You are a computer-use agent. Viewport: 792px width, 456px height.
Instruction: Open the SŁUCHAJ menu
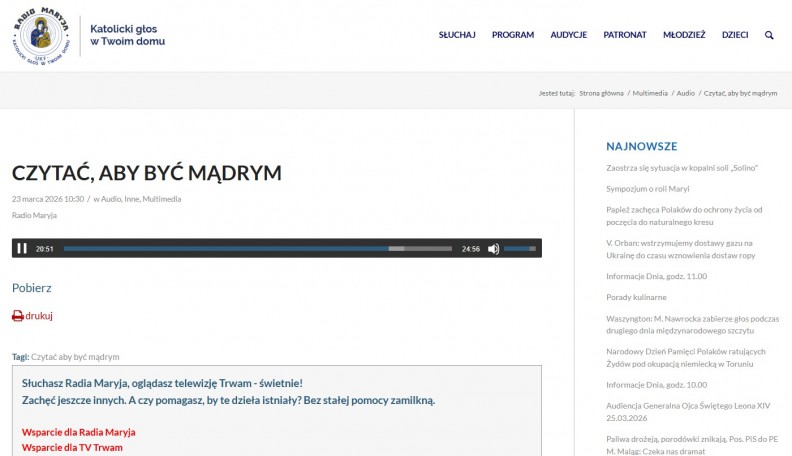pyautogui.click(x=457, y=35)
